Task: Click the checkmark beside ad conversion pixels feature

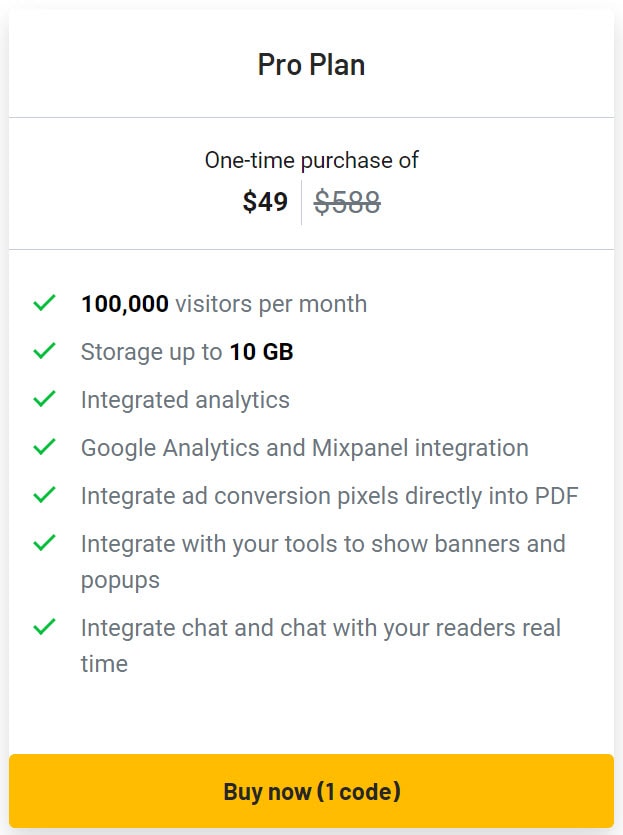Action: (x=44, y=495)
